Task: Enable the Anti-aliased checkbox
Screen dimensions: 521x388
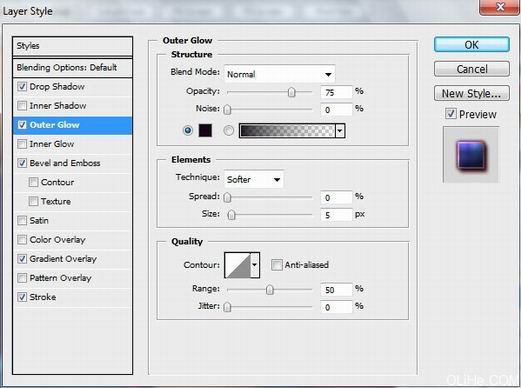Action: [x=276, y=265]
